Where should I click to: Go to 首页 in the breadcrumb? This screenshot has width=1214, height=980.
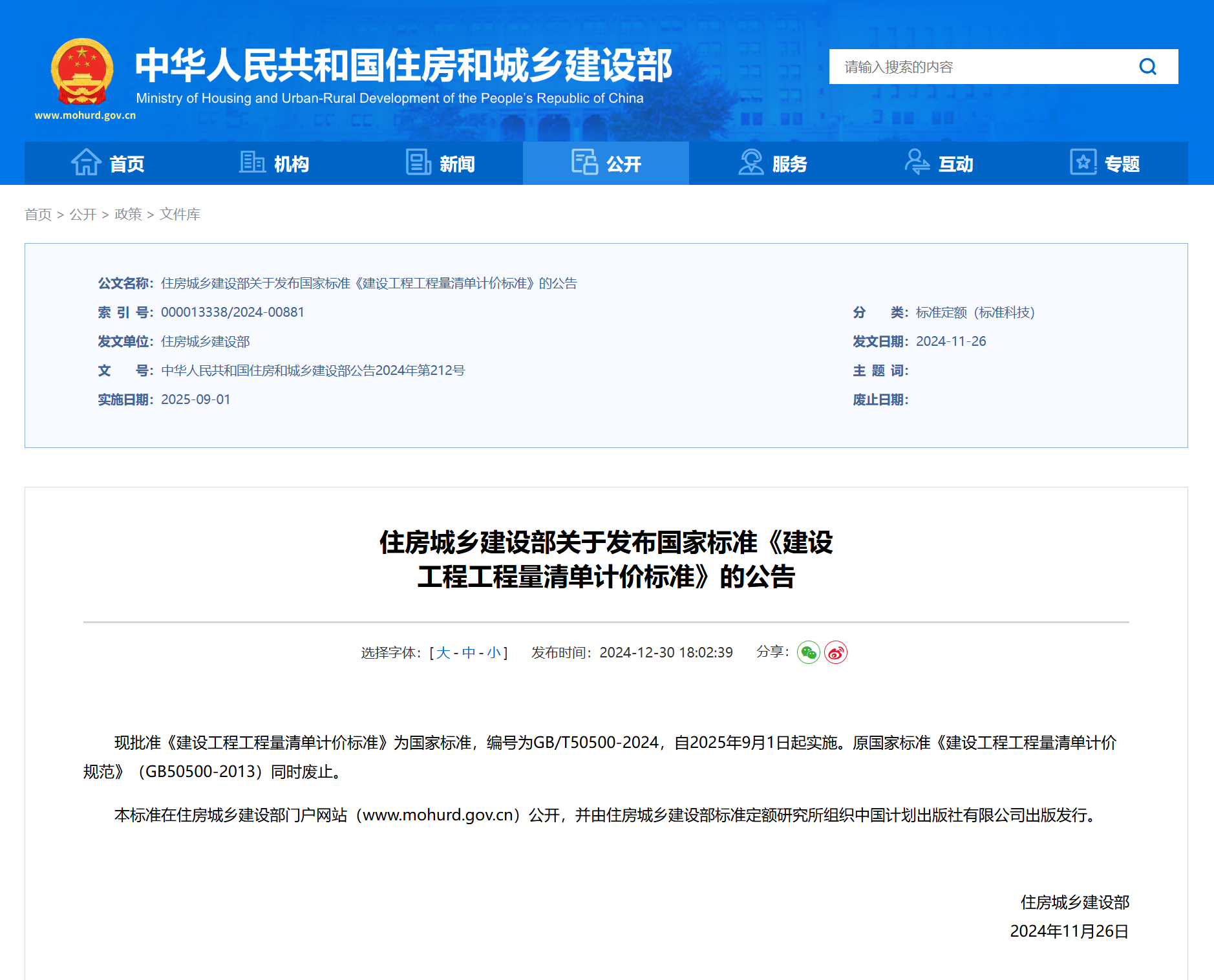(x=38, y=215)
